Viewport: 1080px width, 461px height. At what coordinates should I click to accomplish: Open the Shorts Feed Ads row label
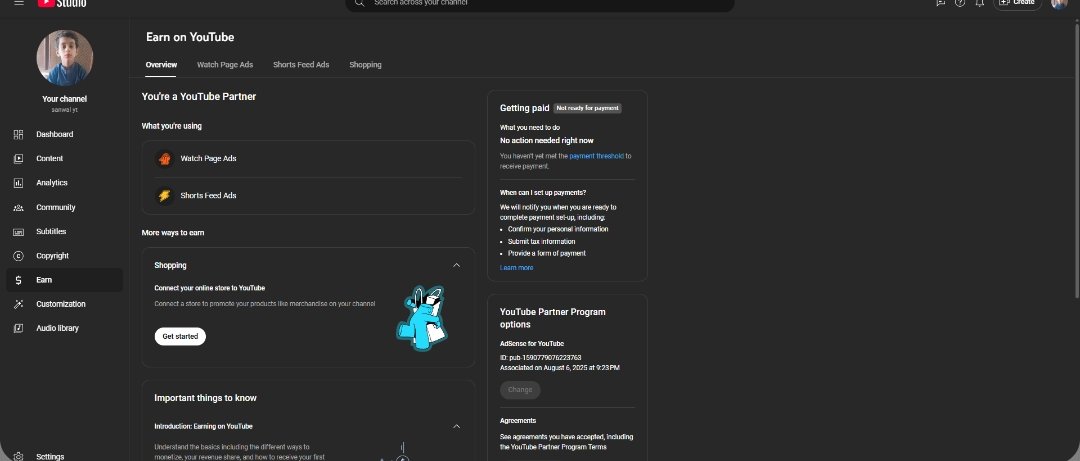pyautogui.click(x=208, y=196)
